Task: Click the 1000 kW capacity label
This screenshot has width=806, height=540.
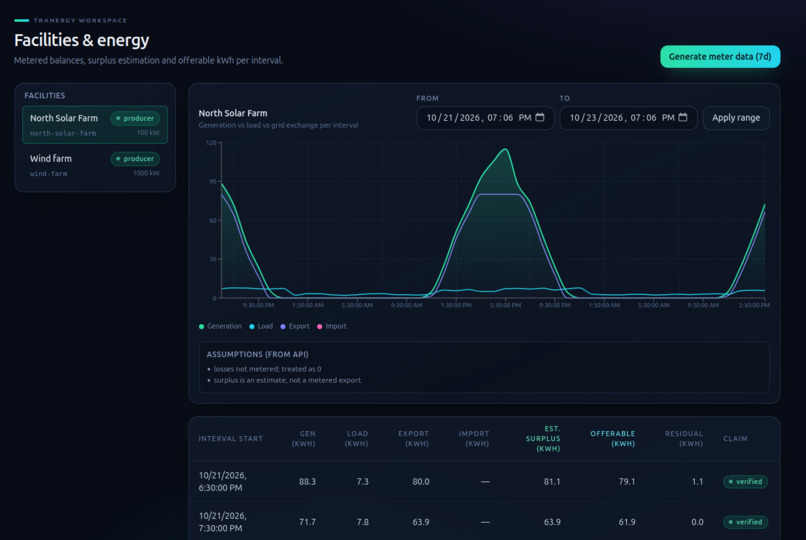Action: (x=146, y=173)
